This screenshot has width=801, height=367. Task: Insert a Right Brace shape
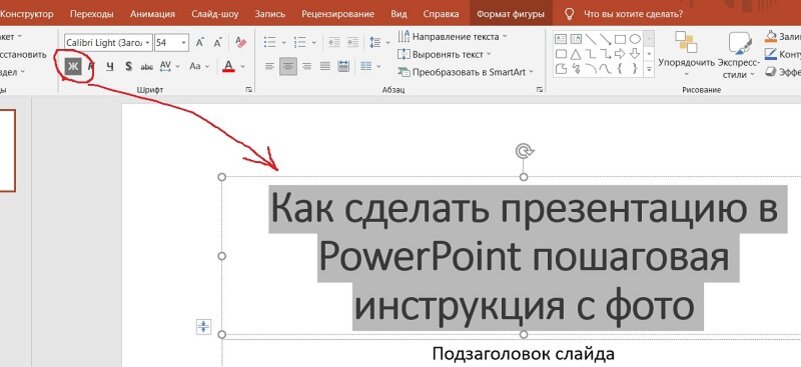635,68
